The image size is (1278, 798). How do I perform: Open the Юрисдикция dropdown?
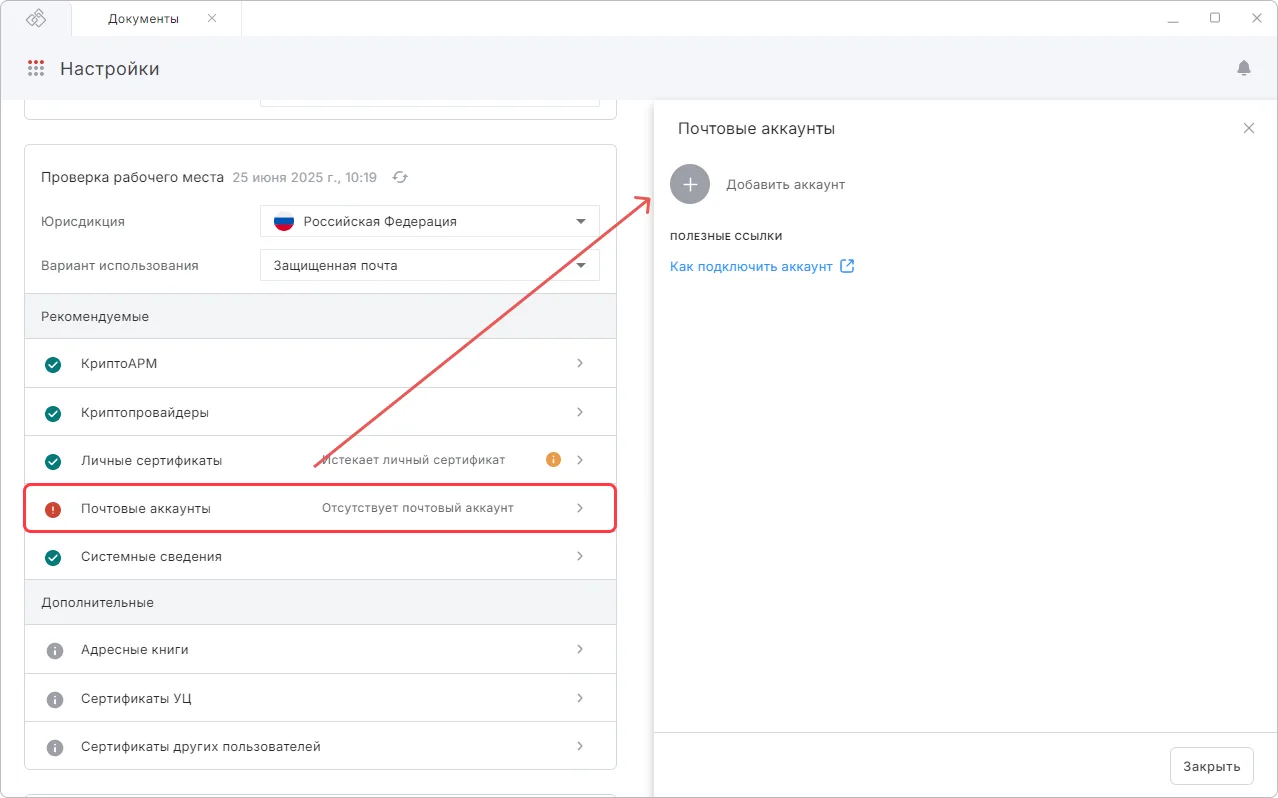(430, 221)
